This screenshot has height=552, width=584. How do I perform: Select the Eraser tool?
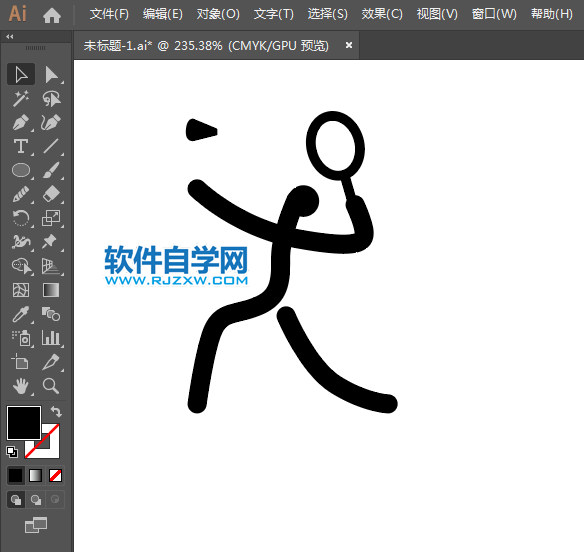pos(51,194)
